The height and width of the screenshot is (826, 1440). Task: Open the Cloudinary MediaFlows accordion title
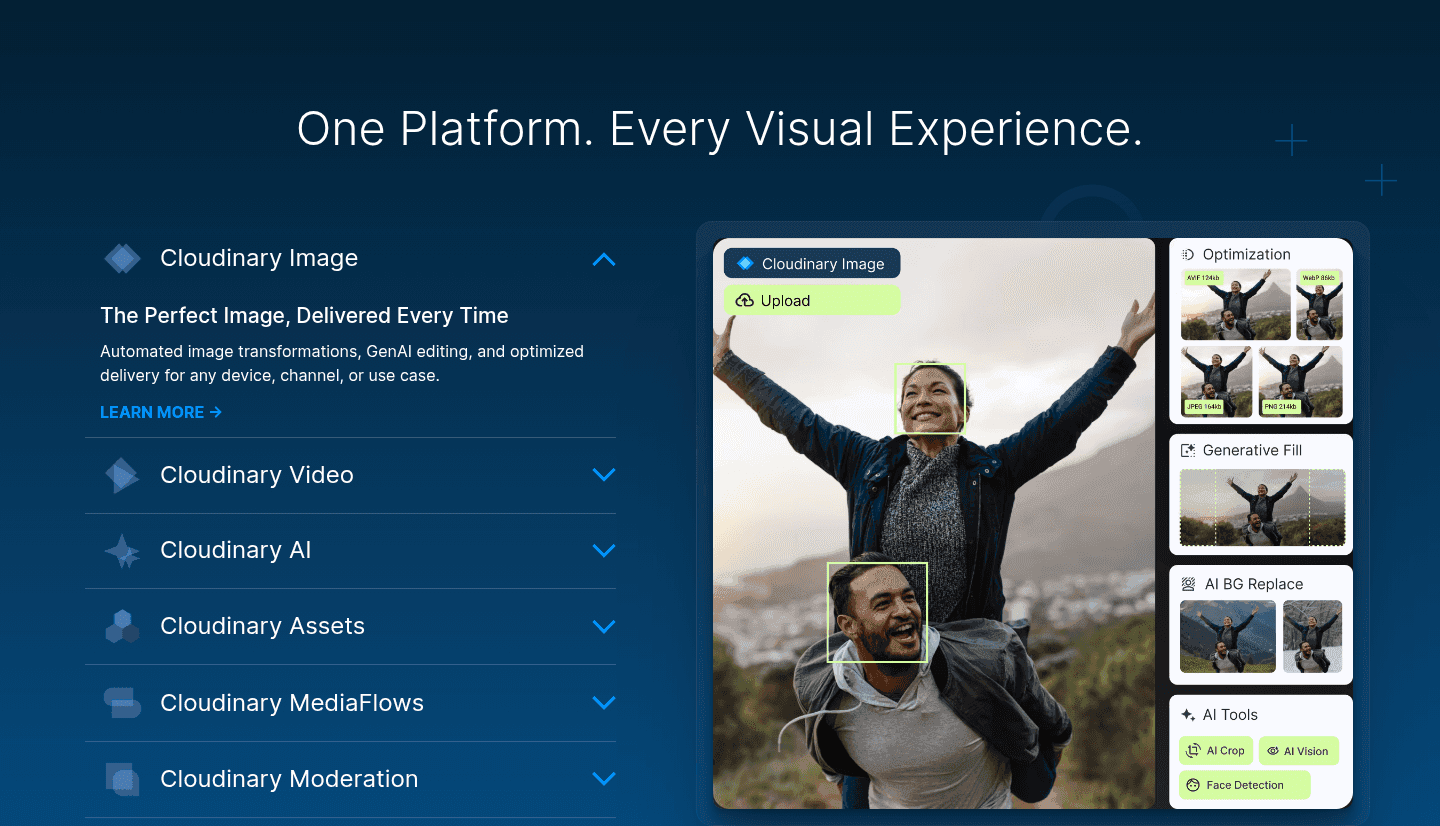292,703
